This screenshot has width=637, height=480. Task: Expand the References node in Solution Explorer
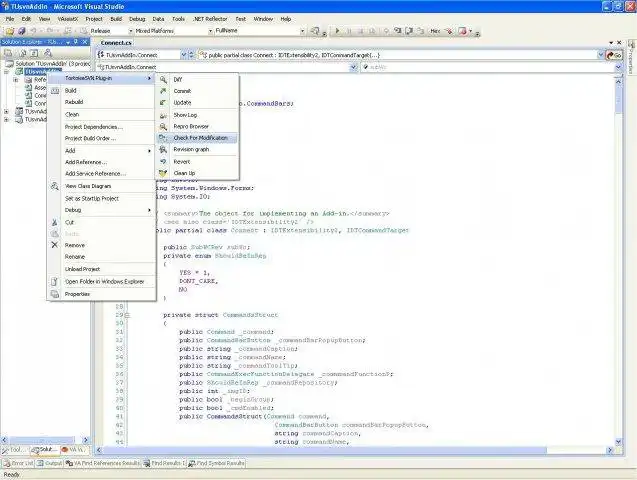(16, 80)
